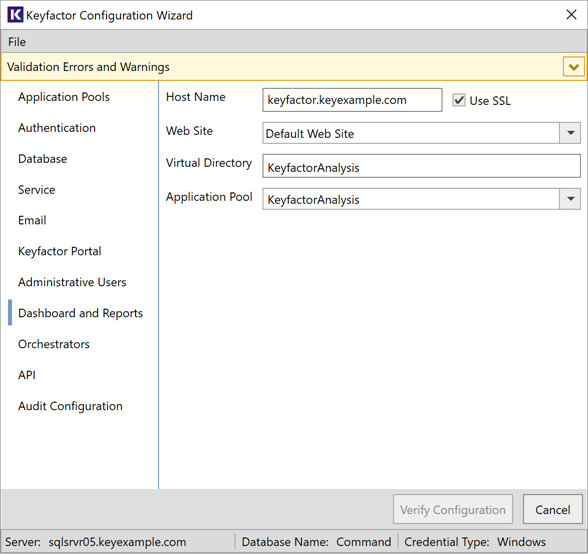Select the Application Pools section
This screenshot has height=554, width=588.
pos(64,97)
